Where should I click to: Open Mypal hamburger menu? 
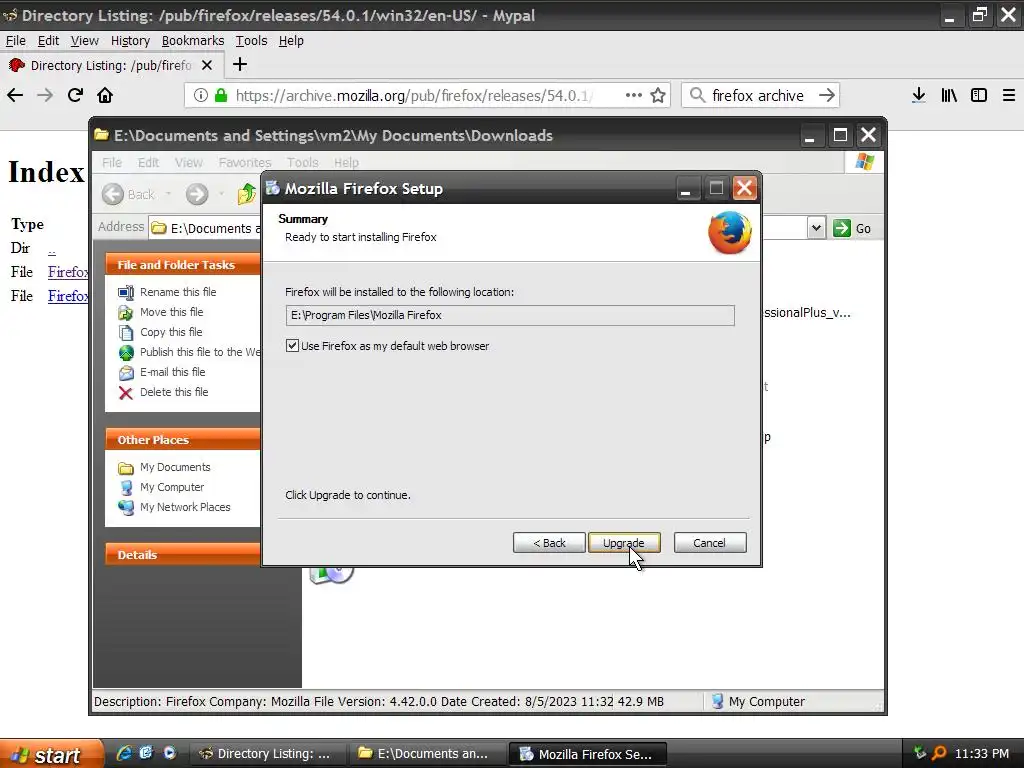[x=1008, y=95]
